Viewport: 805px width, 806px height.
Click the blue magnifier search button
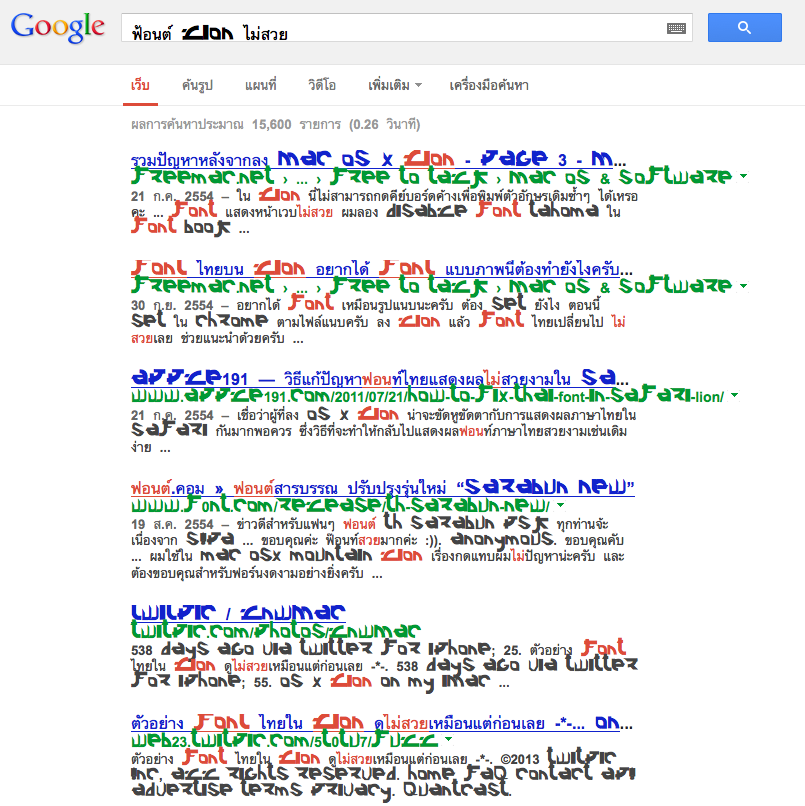tap(744, 28)
